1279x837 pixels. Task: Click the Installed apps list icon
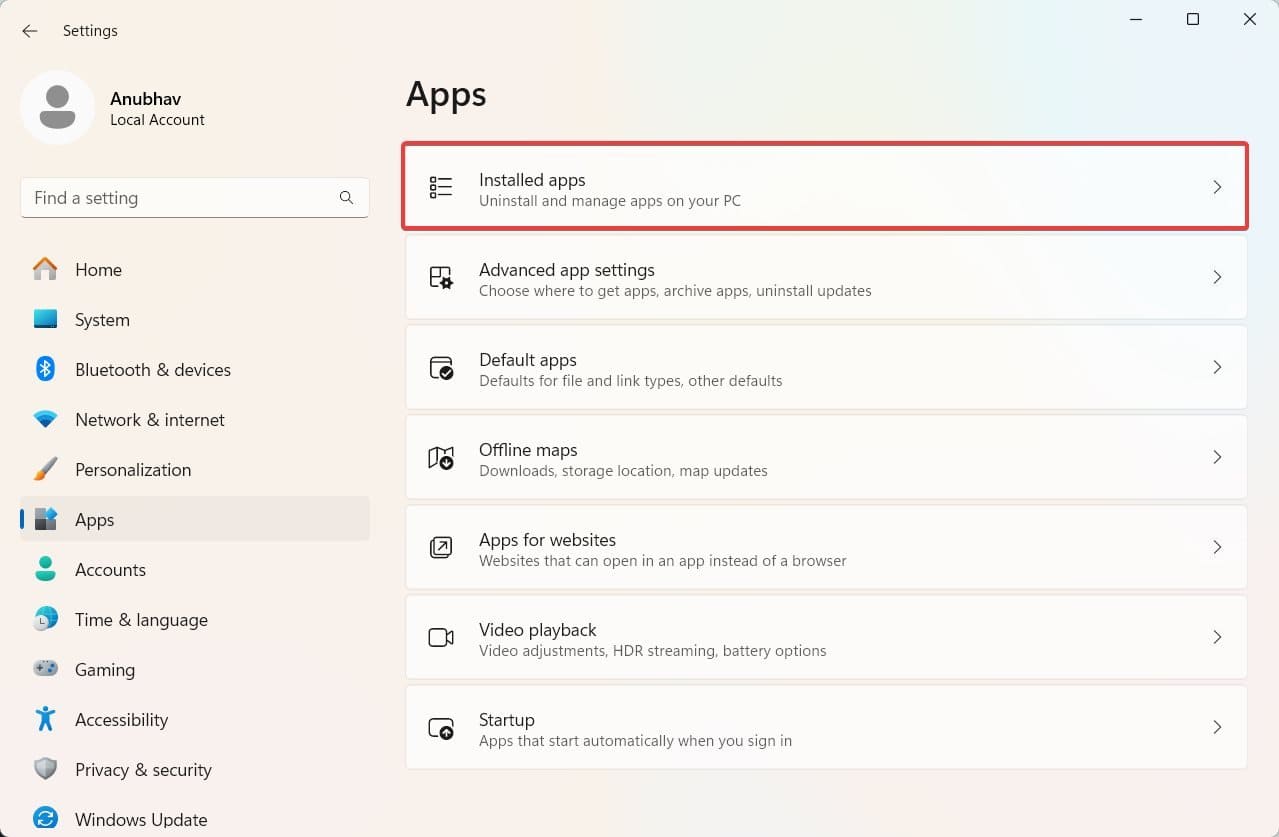pos(441,187)
